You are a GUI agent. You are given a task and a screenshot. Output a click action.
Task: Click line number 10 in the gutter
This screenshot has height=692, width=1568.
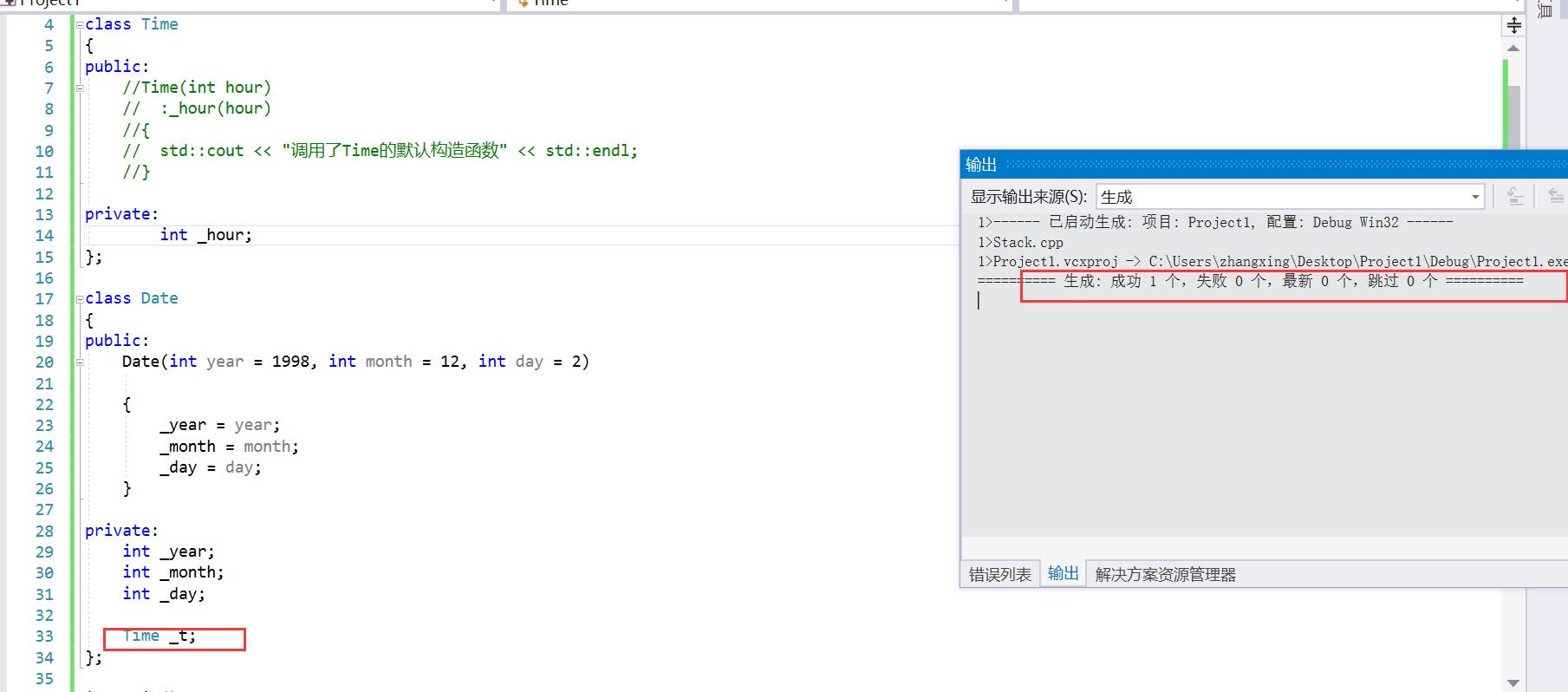[44, 152]
